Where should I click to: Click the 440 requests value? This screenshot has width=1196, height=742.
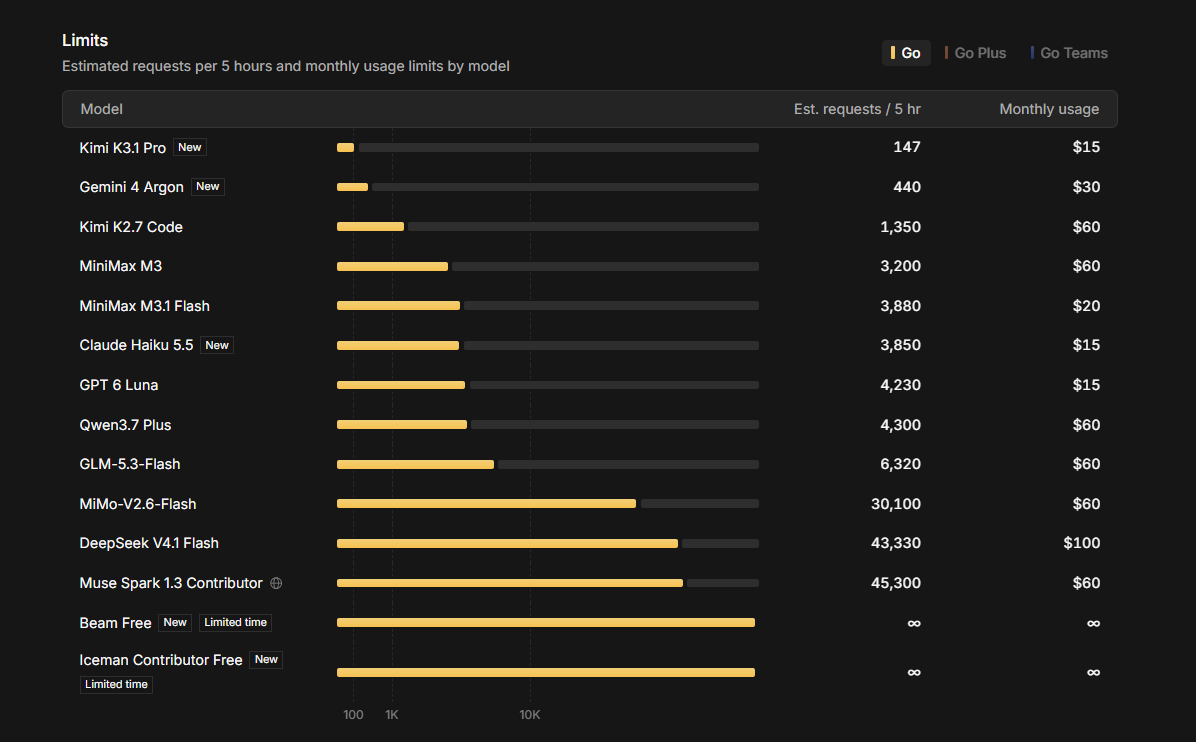(907, 187)
